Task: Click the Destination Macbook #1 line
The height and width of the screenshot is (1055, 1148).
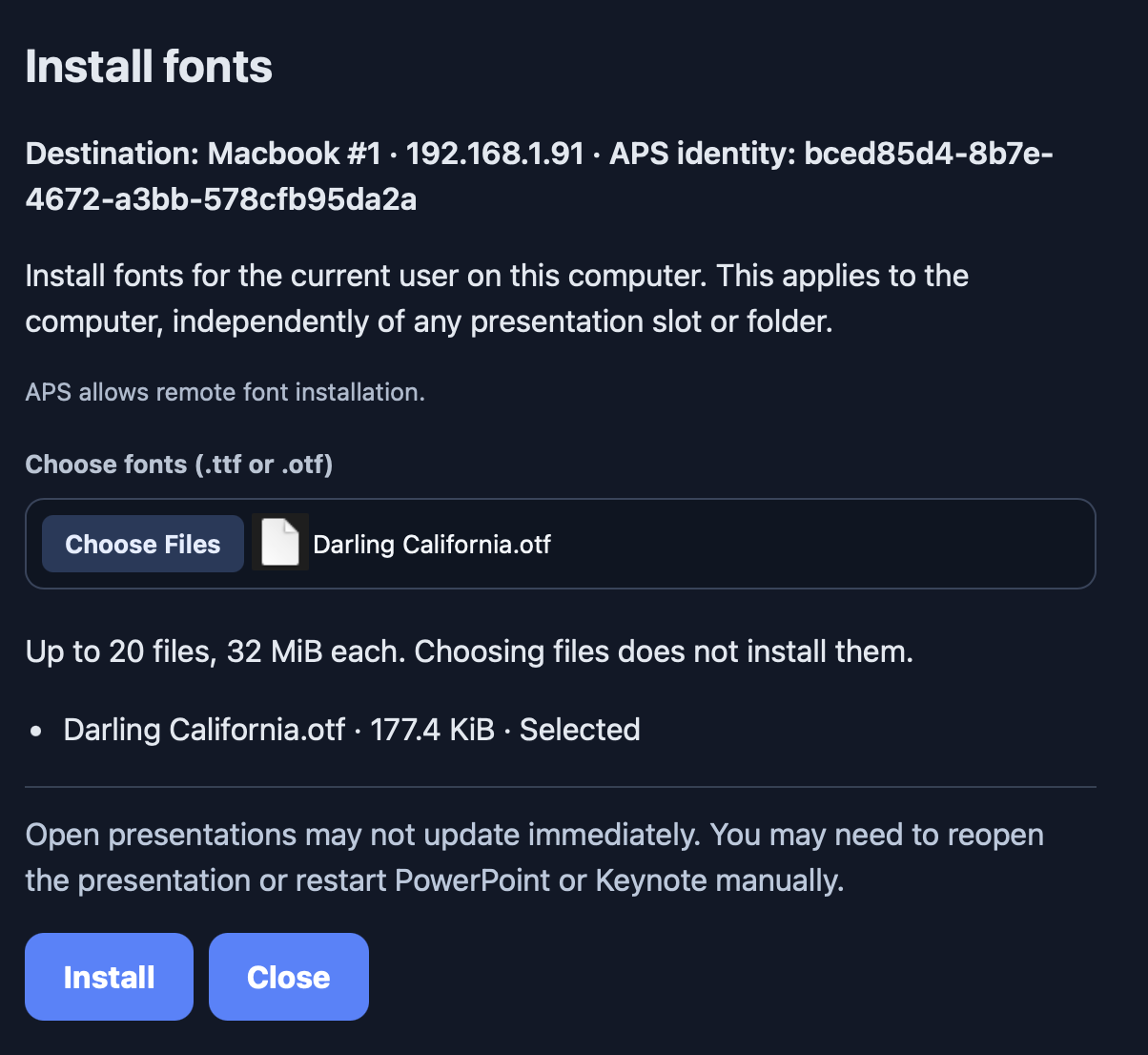Action: pyautogui.click(x=539, y=176)
